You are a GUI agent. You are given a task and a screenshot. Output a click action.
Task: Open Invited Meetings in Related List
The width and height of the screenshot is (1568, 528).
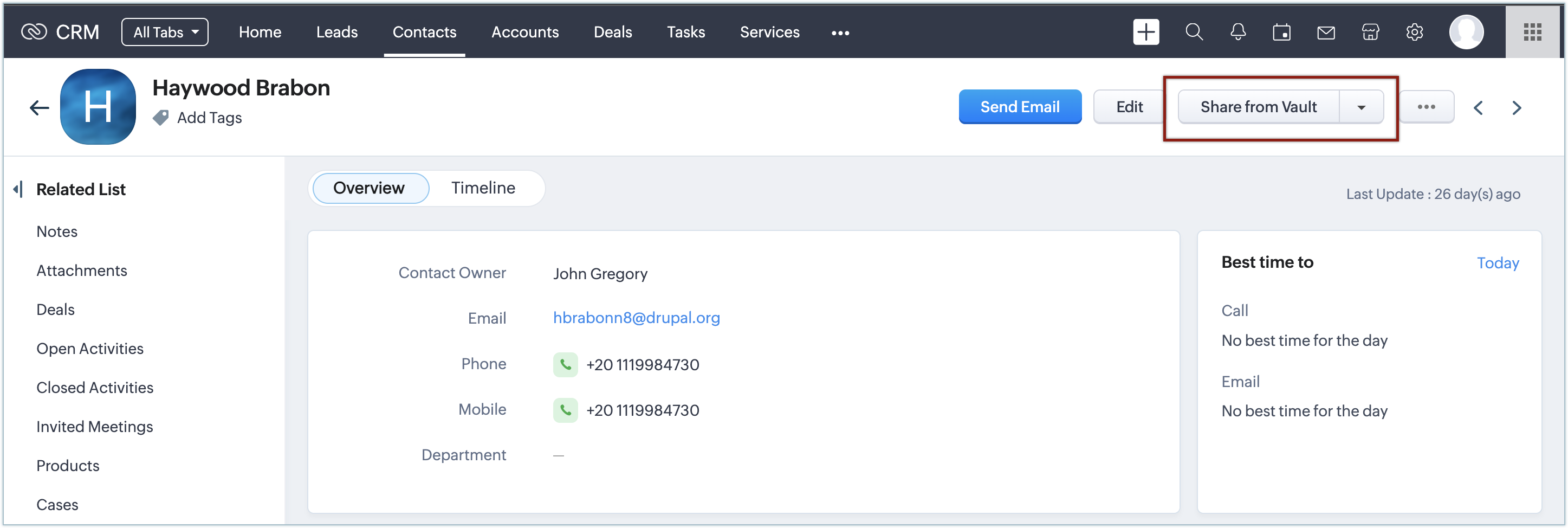(95, 426)
